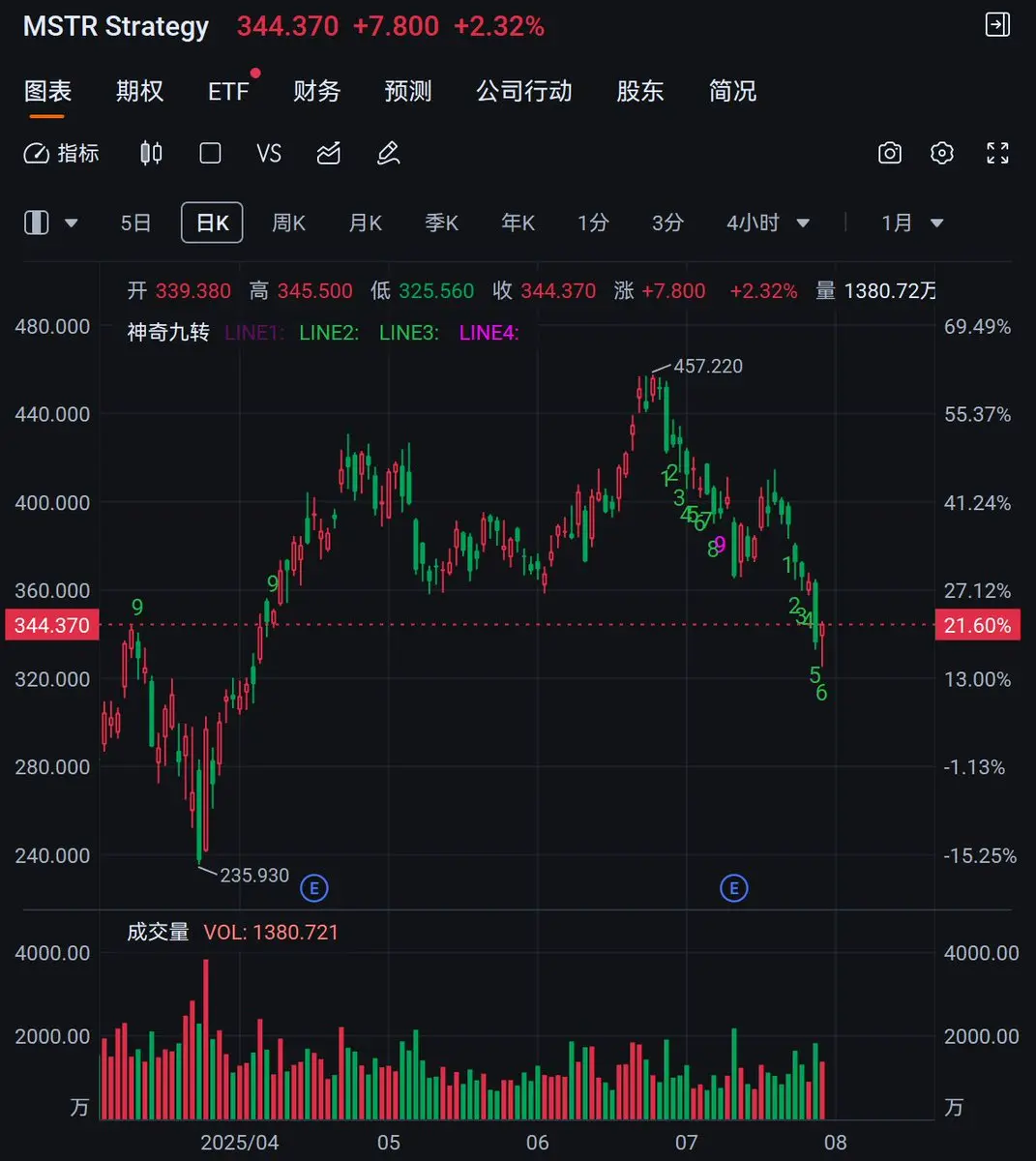Viewport: 1036px width, 1161px height.
Task: Click the 08 month axis label
Action: [836, 1143]
